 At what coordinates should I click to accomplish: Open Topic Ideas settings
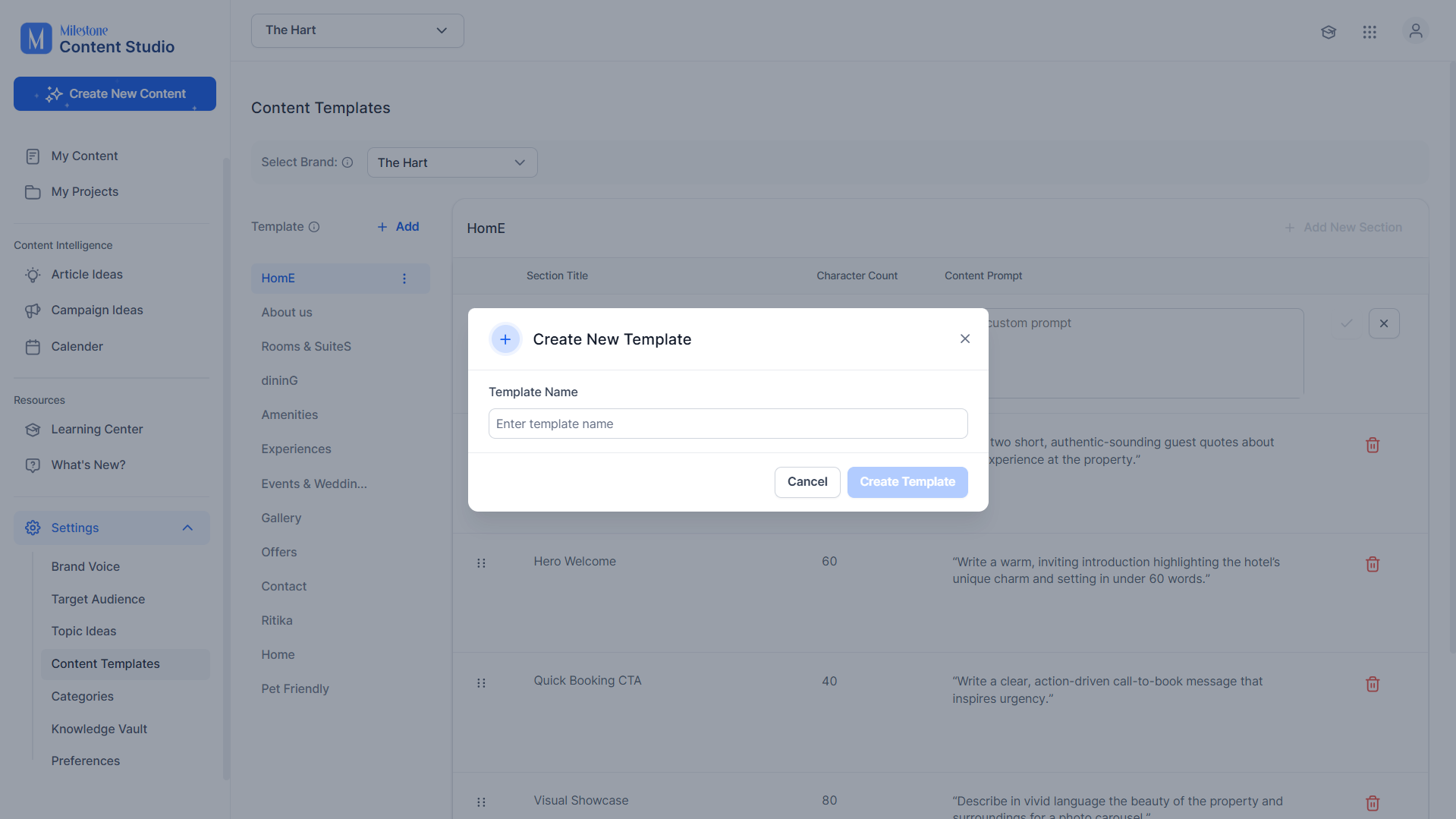[83, 632]
